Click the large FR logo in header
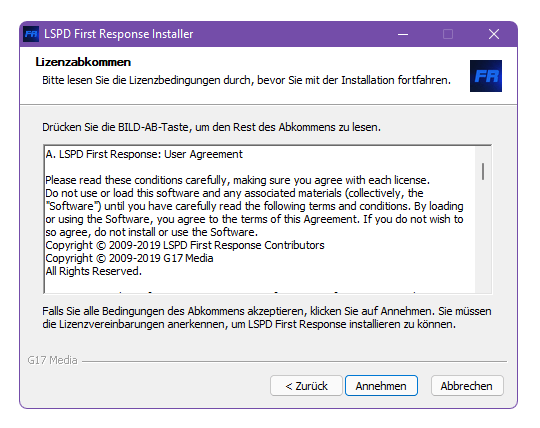 [x=486, y=76]
